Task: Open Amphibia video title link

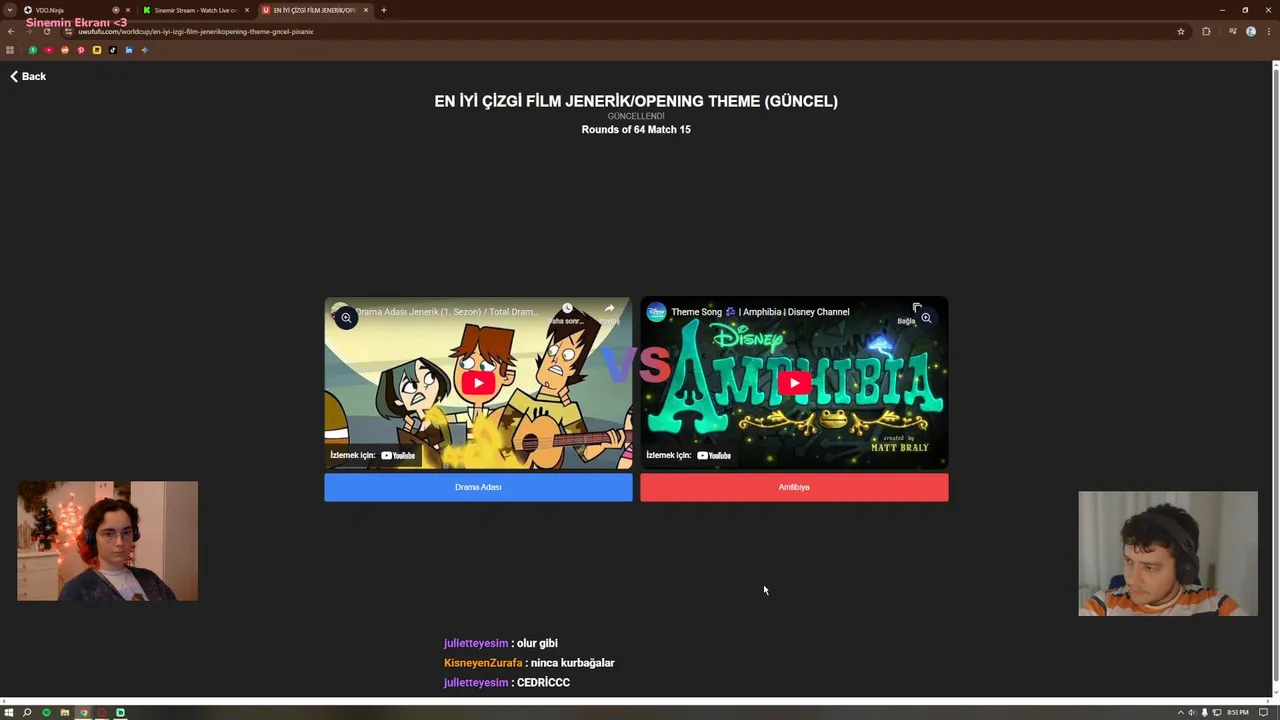Action: click(x=760, y=312)
